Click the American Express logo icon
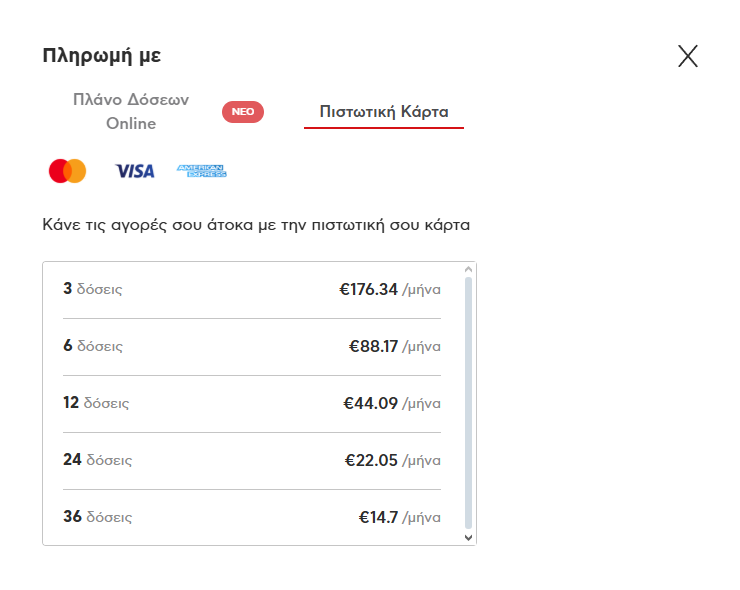This screenshot has height=590, width=740. click(202, 171)
